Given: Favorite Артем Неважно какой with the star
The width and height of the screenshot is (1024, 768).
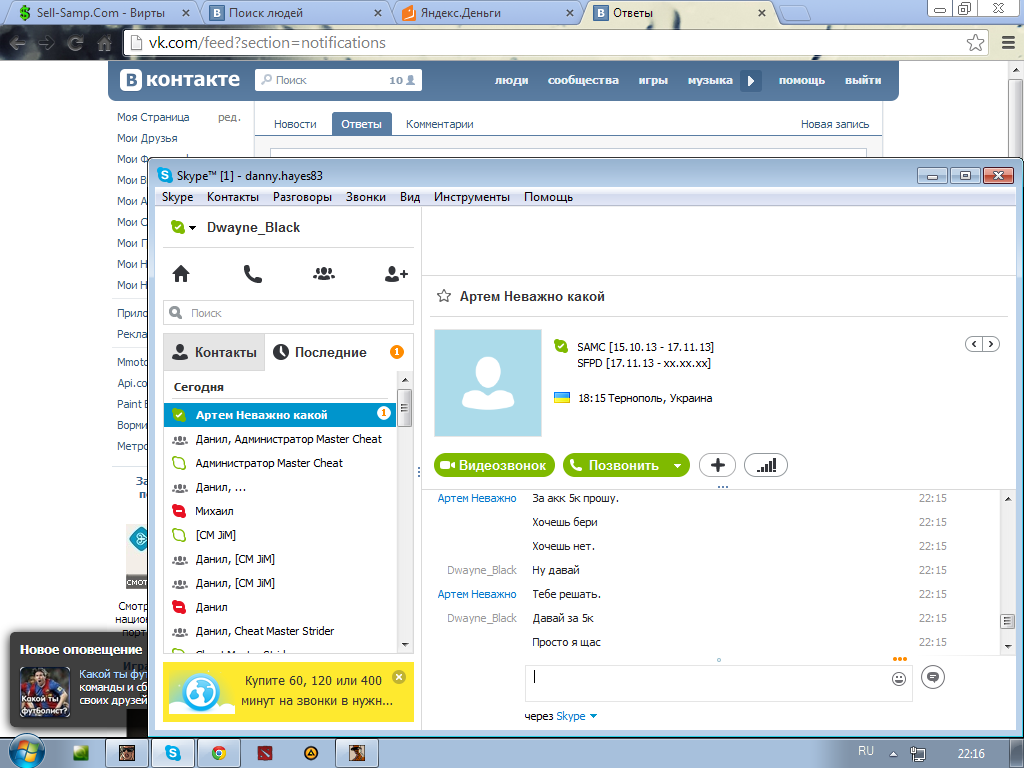Looking at the screenshot, I should point(444,296).
